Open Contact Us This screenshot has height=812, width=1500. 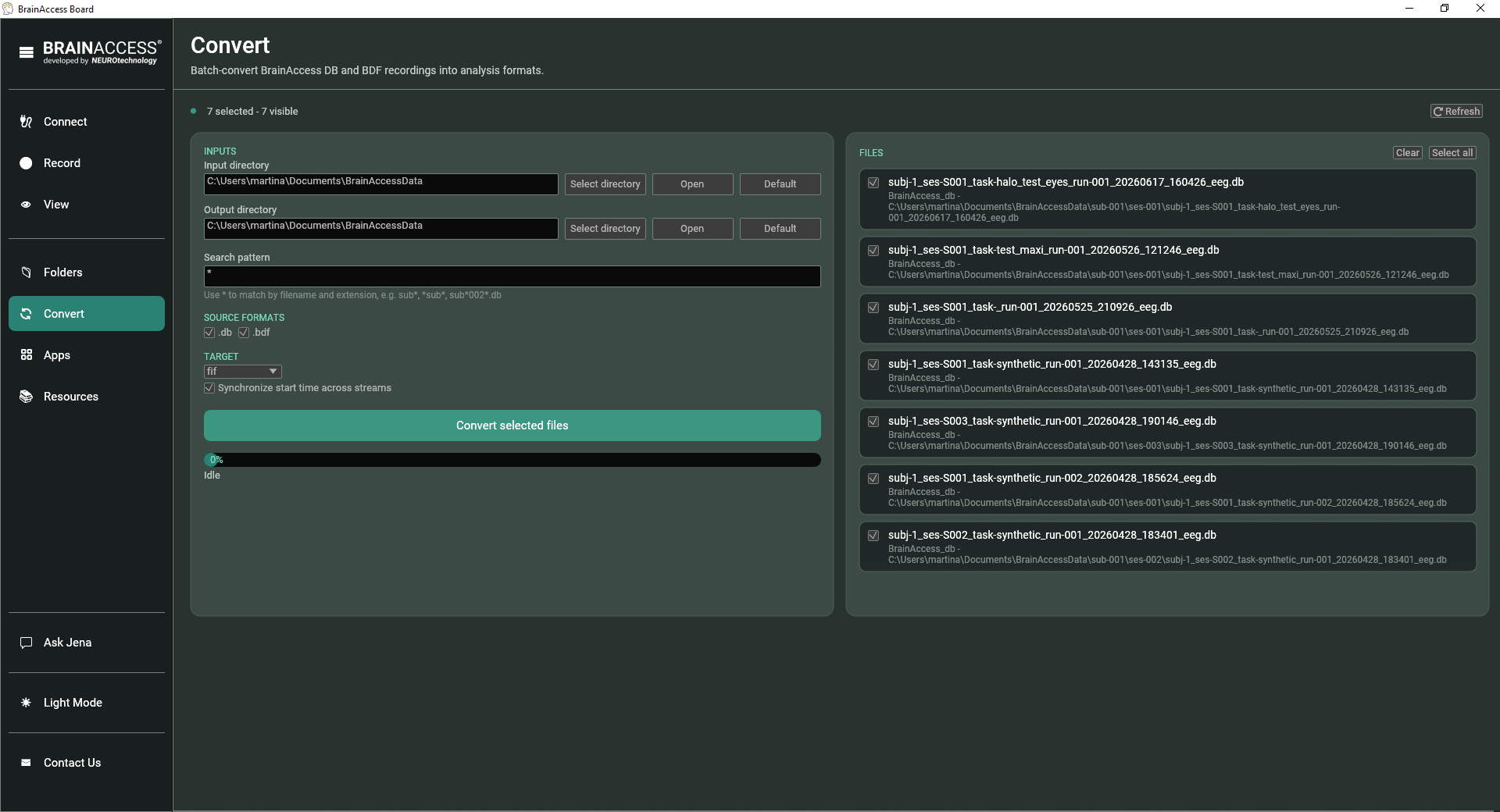click(x=87, y=763)
